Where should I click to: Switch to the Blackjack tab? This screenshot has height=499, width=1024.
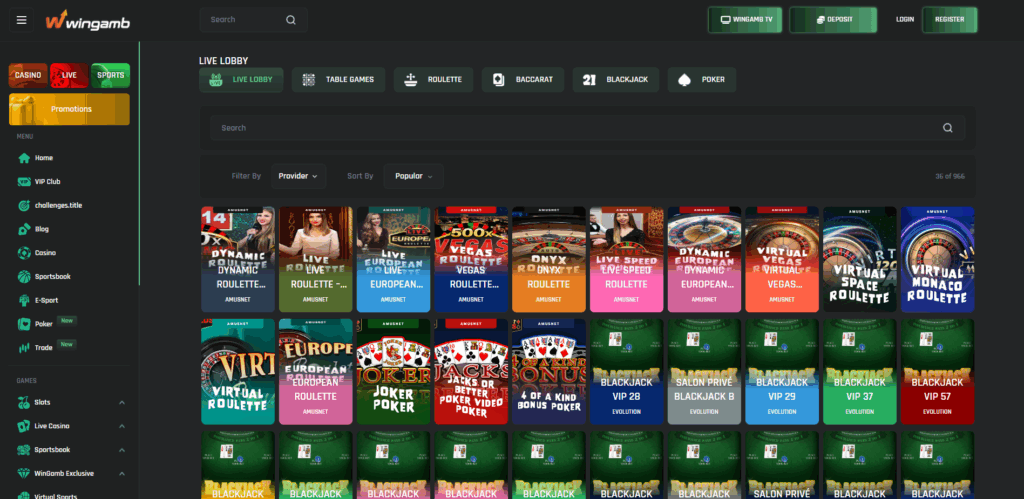pyautogui.click(x=616, y=80)
